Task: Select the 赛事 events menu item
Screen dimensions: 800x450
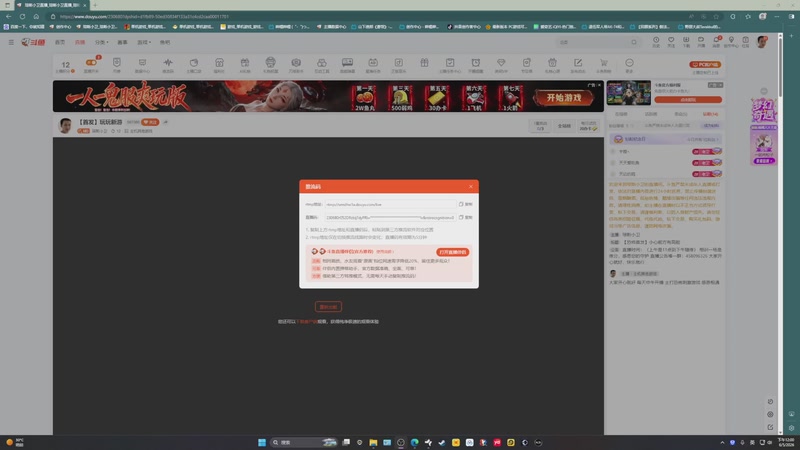Action: tap(122, 42)
